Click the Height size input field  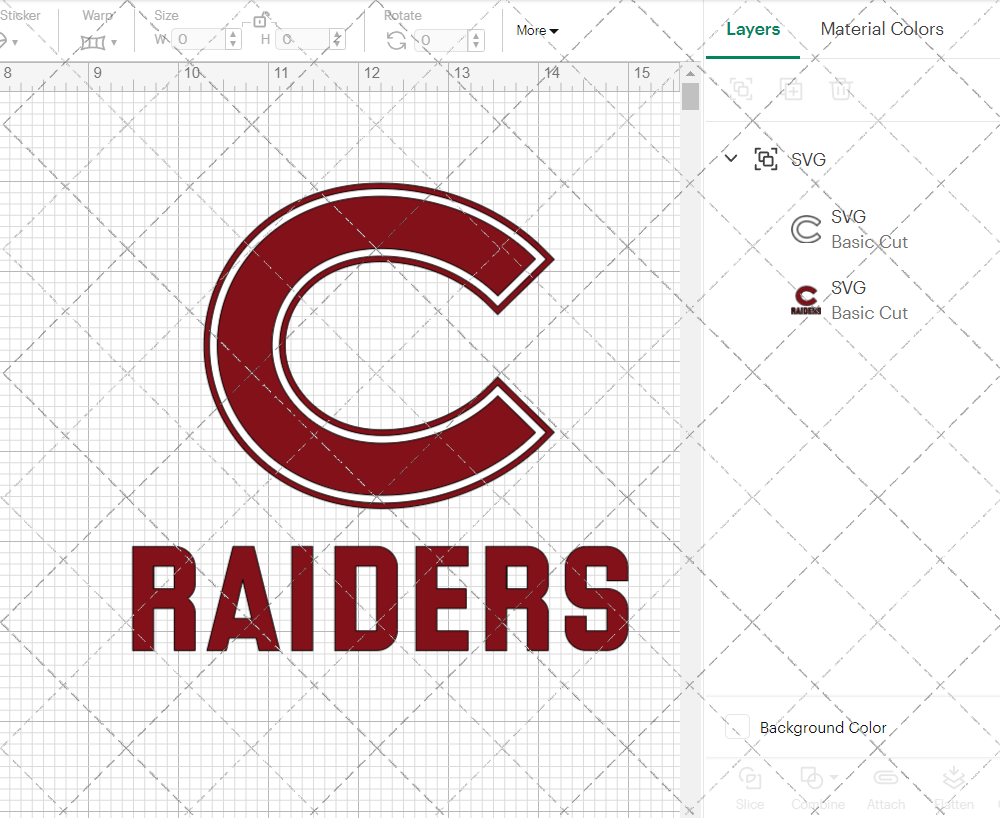coord(304,40)
